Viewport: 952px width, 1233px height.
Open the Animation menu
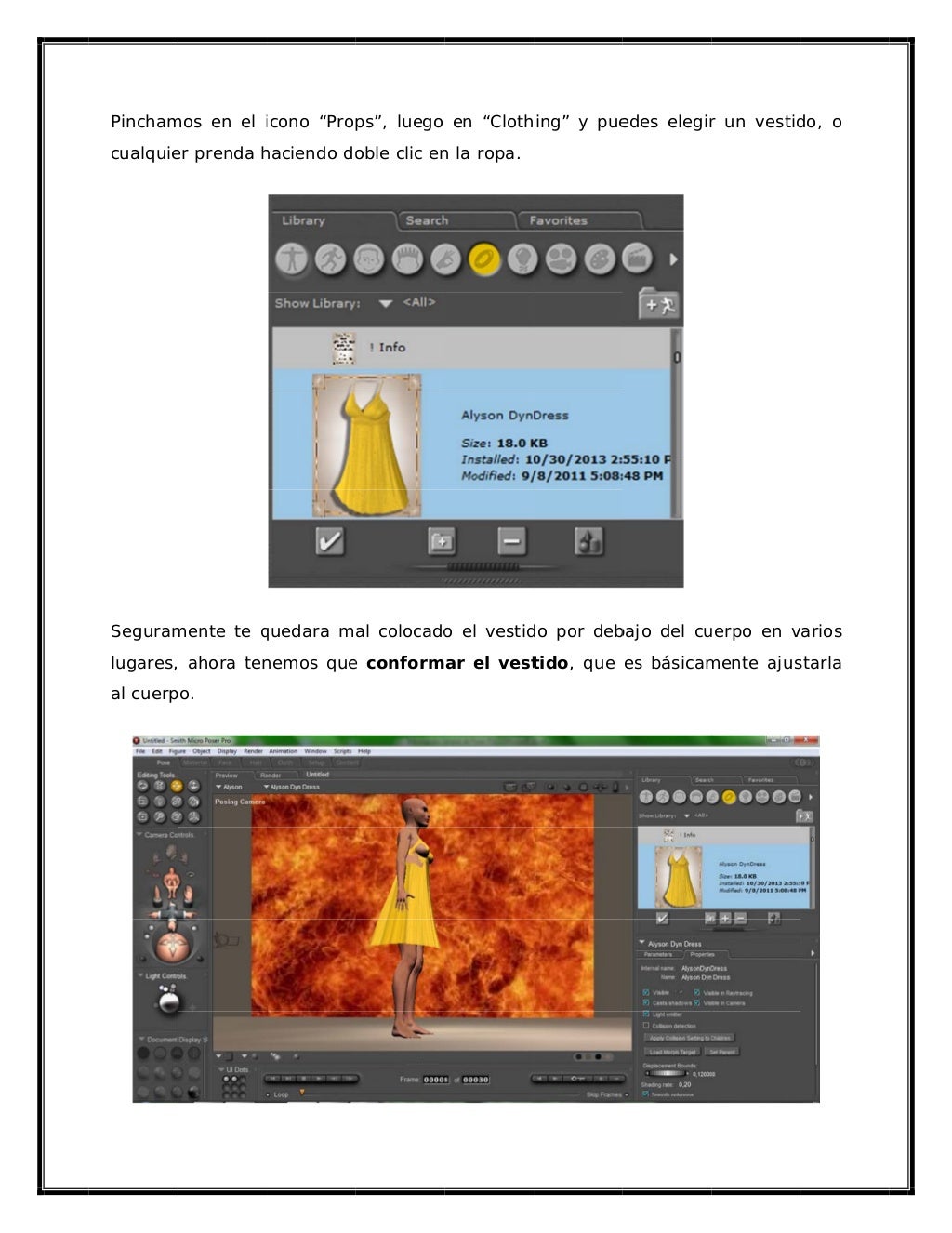point(284,751)
